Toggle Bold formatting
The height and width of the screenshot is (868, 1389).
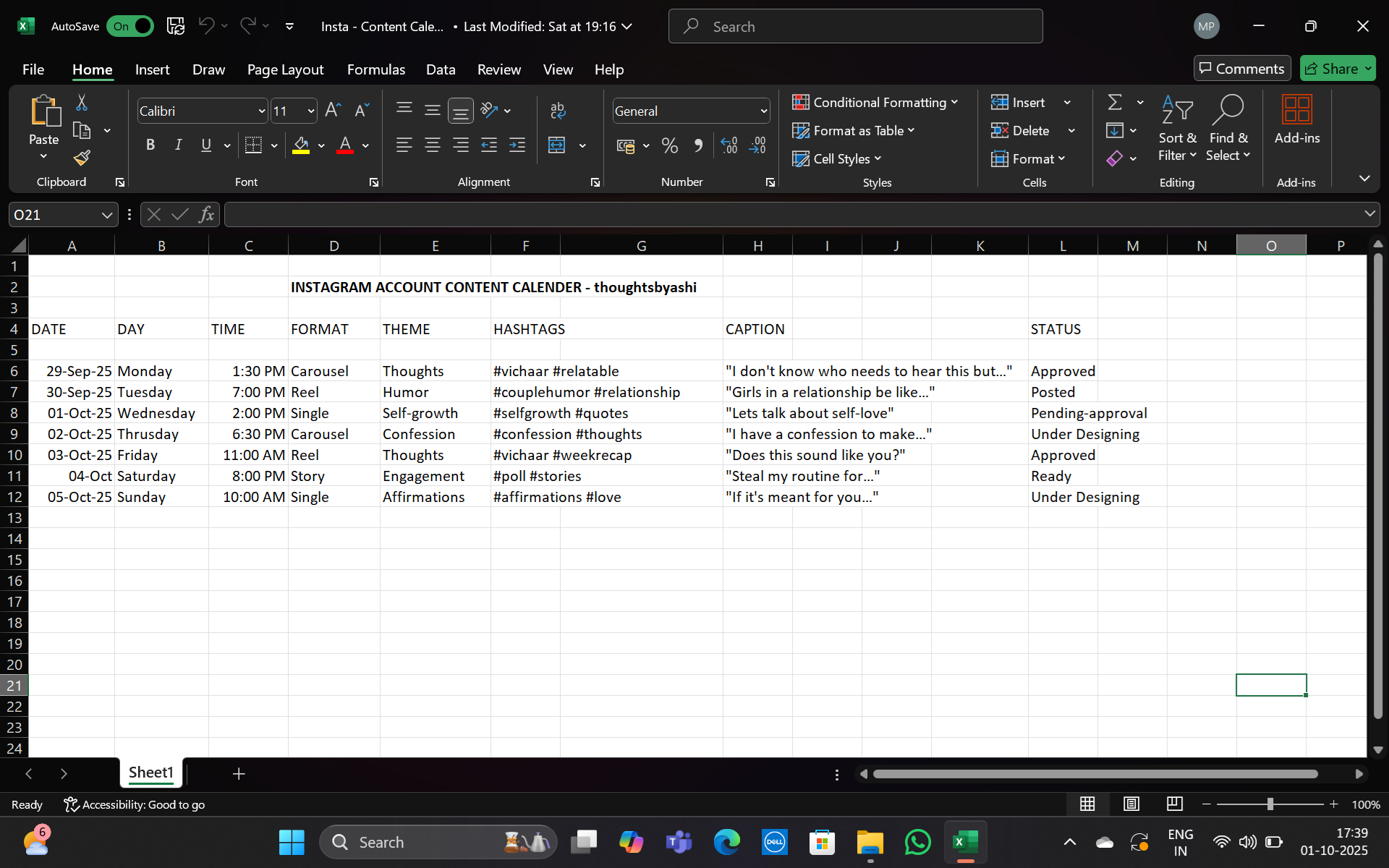(x=150, y=145)
